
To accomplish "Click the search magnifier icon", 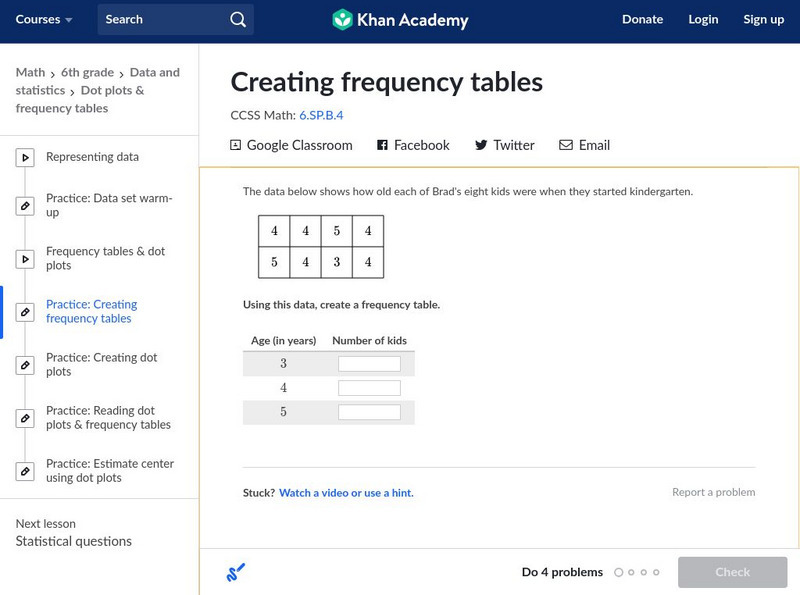I will pyautogui.click(x=237, y=19).
